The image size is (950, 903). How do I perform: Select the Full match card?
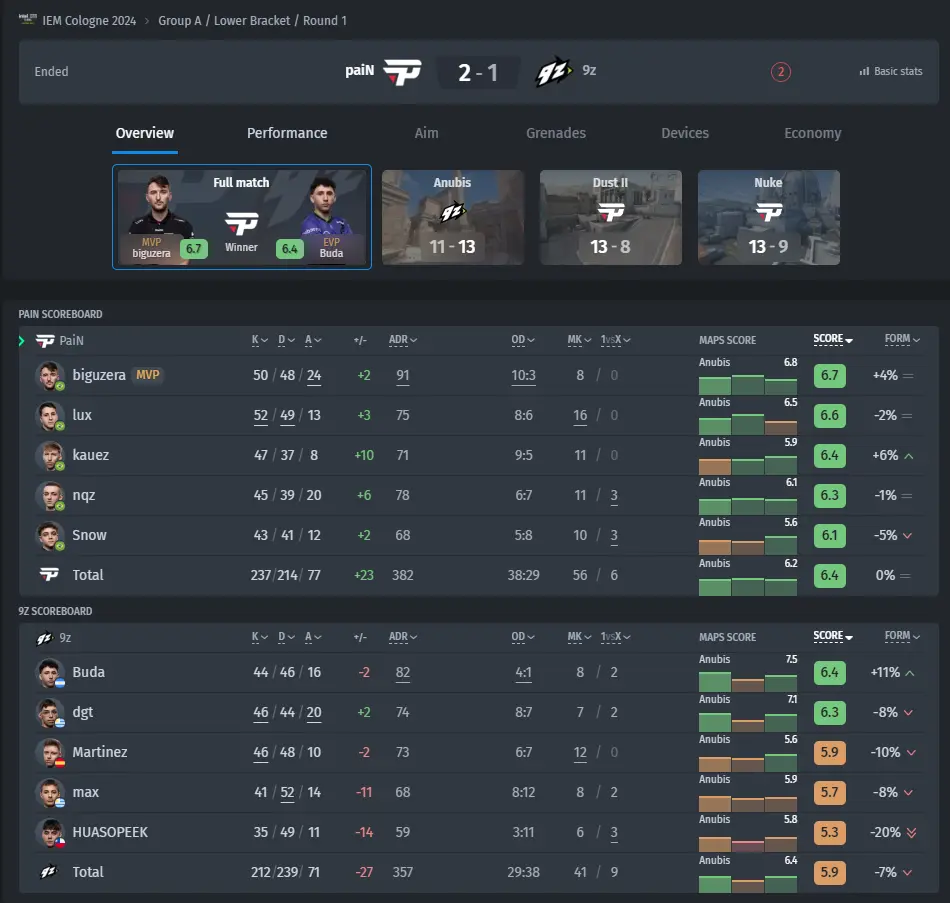tap(242, 217)
